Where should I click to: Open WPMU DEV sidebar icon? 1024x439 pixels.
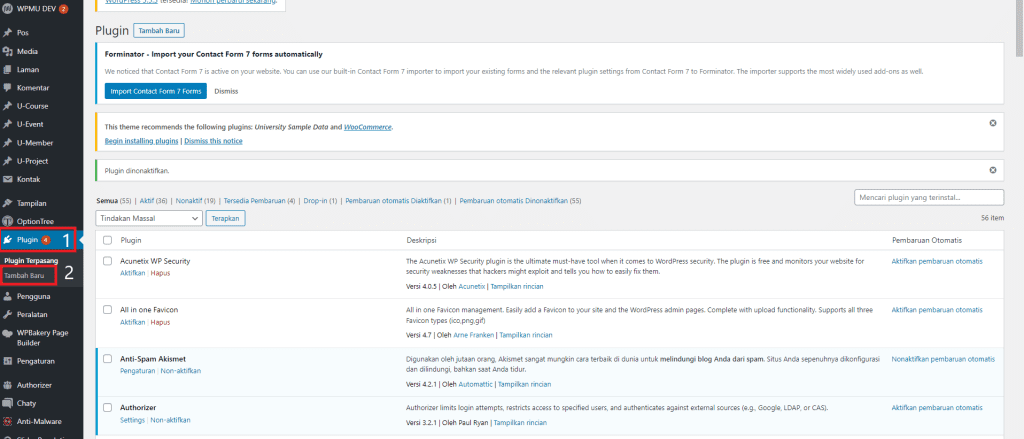pyautogui.click(x=7, y=9)
